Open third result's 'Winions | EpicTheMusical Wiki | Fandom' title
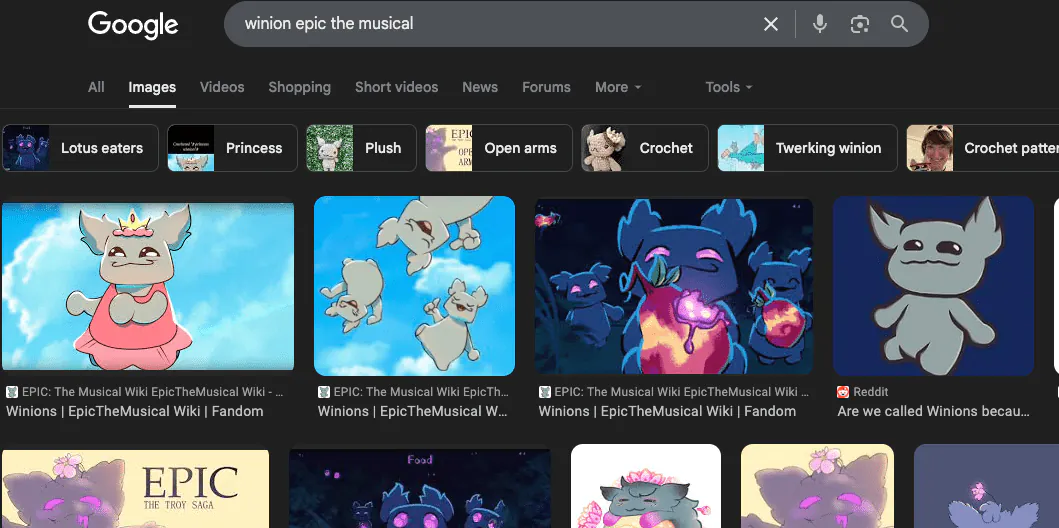 667,411
